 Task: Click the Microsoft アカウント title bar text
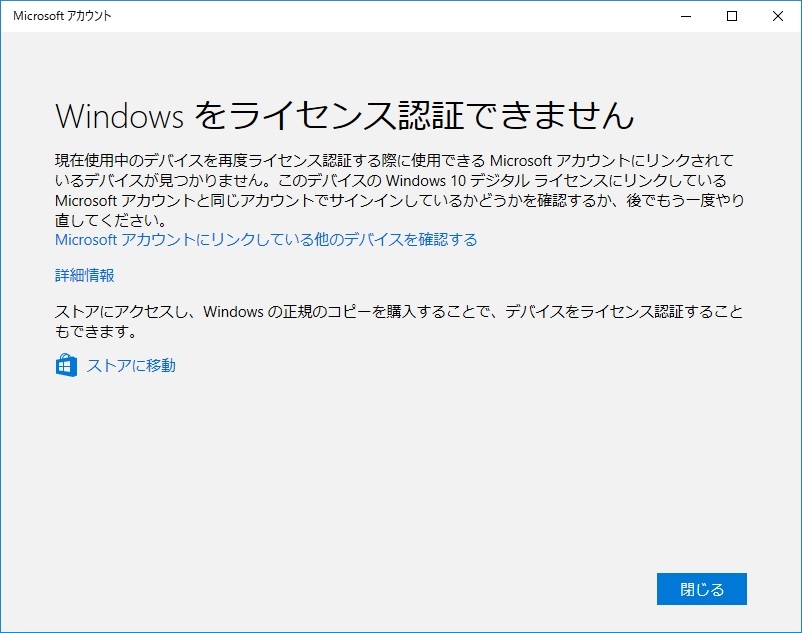pos(62,16)
